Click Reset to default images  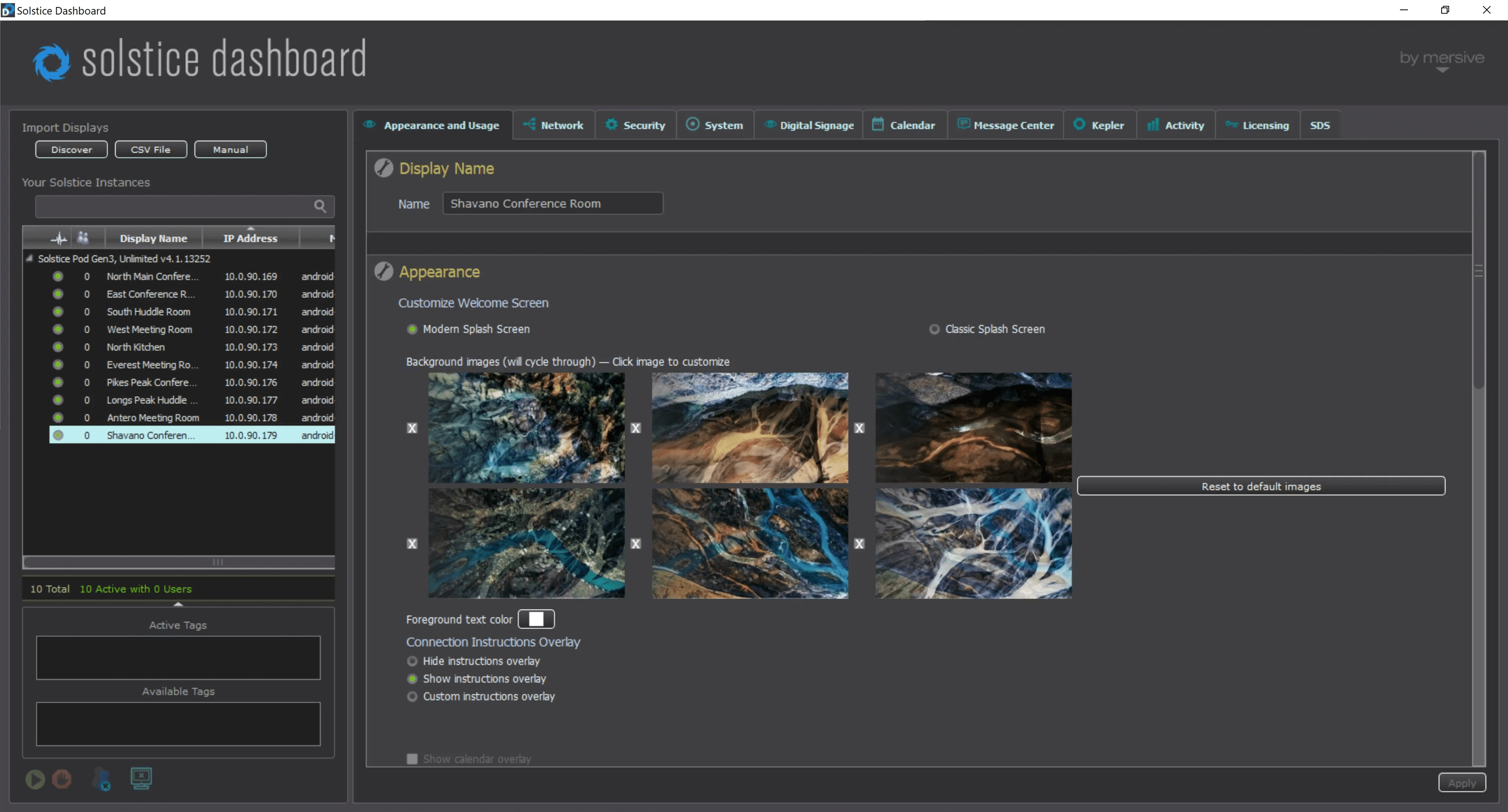[1260, 486]
